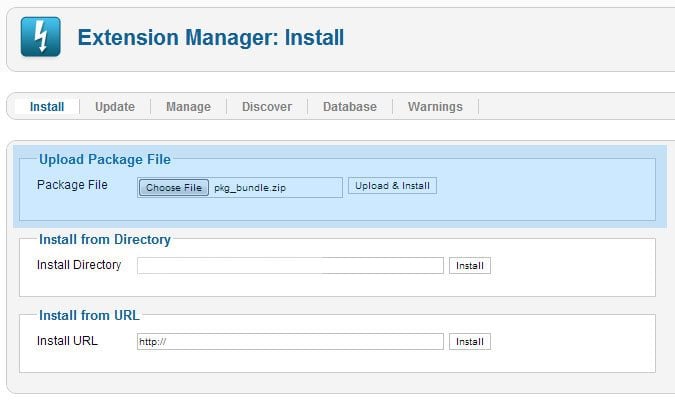
Task: Click the Install from URL legend
Action: tap(89, 316)
